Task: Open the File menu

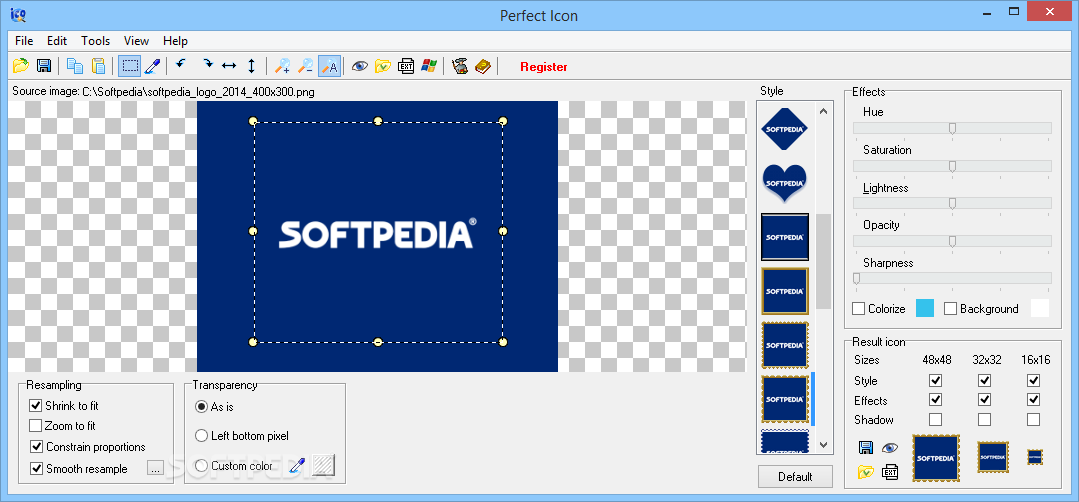Action: click(24, 41)
